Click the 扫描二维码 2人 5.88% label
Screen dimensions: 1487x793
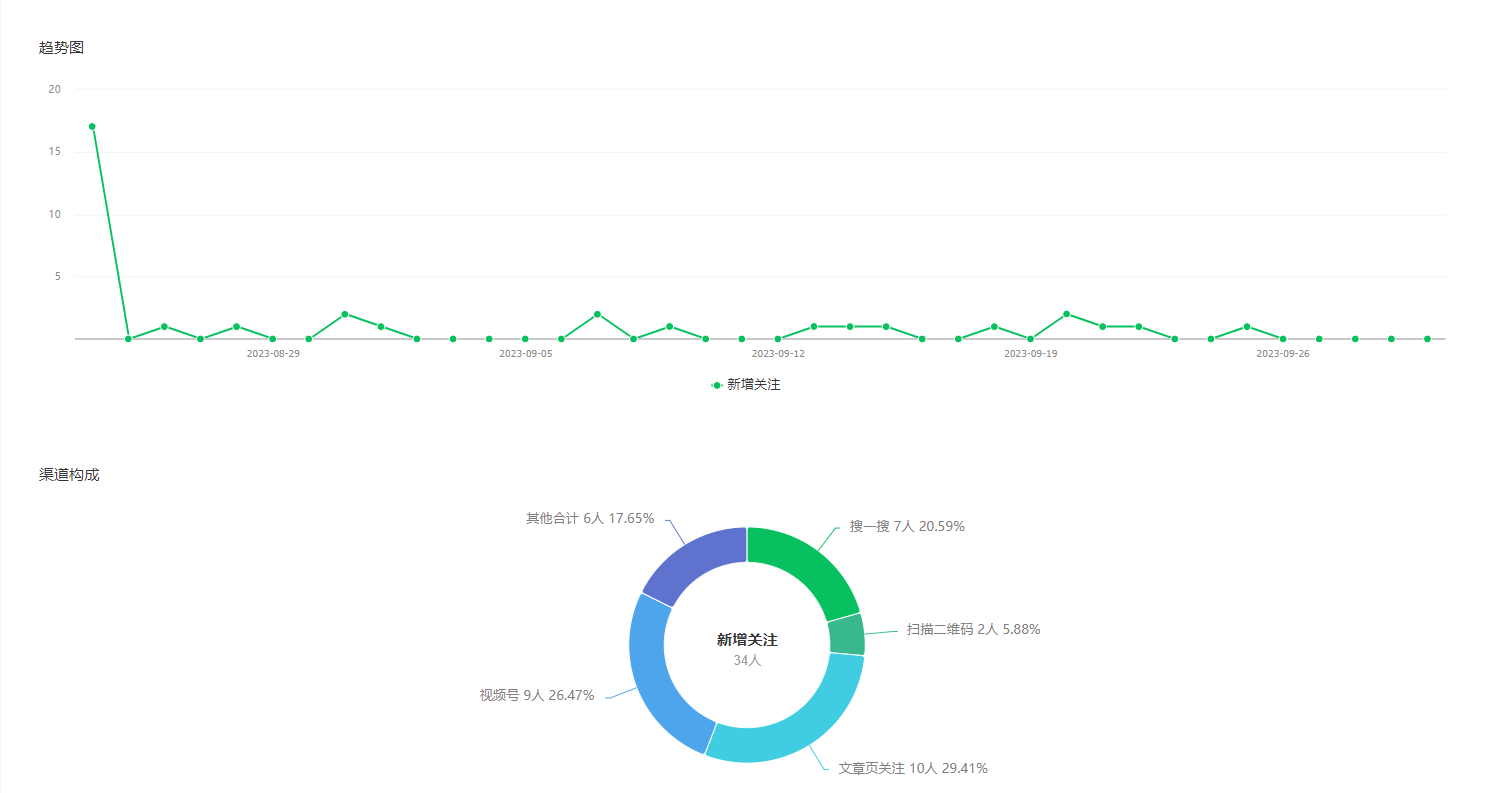coord(973,629)
